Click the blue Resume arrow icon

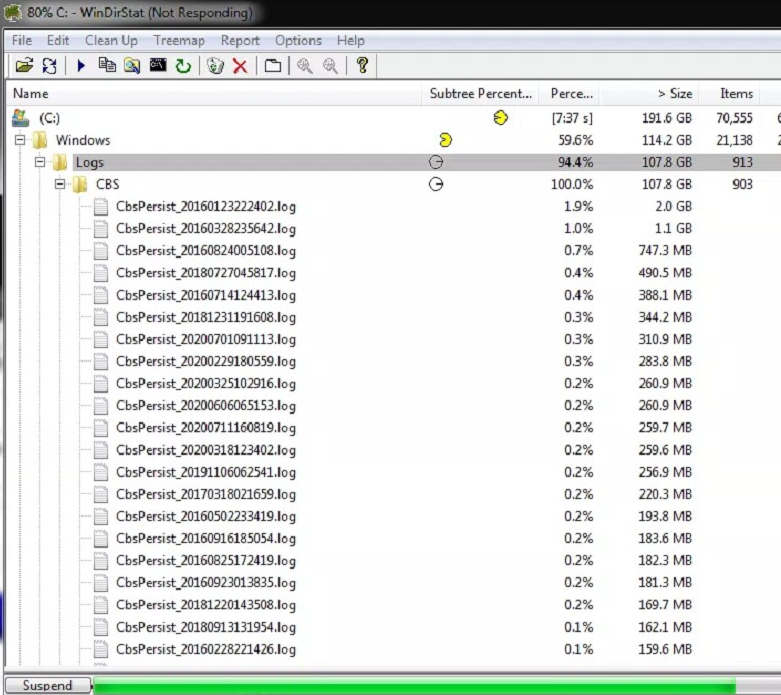coord(81,65)
